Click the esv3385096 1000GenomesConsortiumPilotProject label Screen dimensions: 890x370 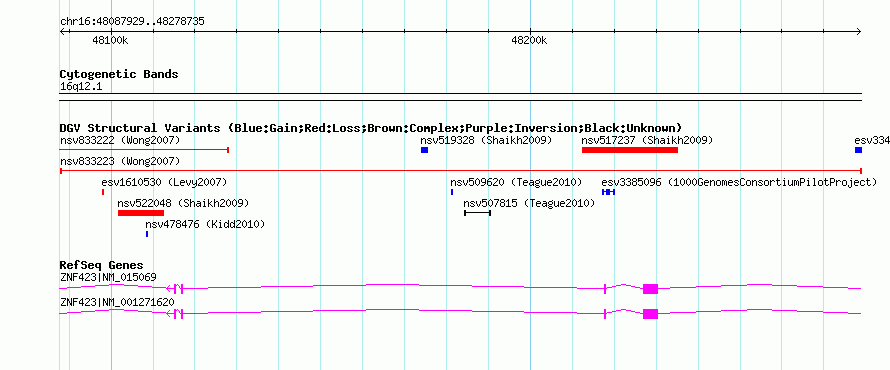tap(739, 182)
